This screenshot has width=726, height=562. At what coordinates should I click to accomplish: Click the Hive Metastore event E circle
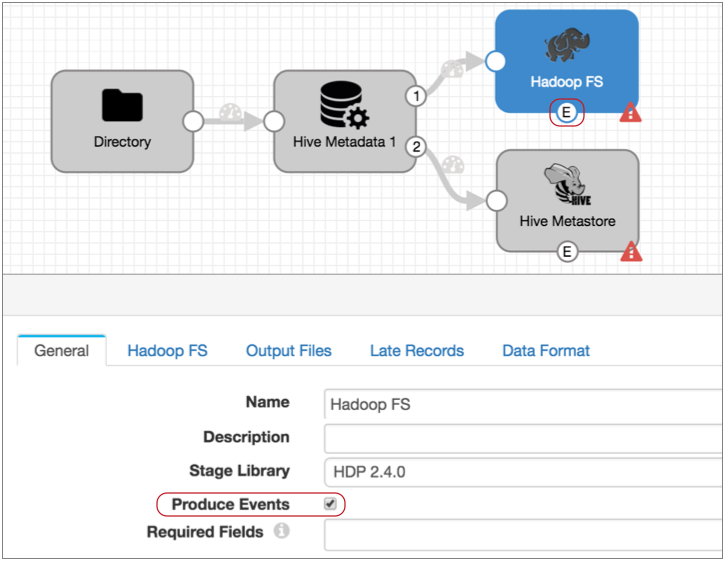pos(567,252)
